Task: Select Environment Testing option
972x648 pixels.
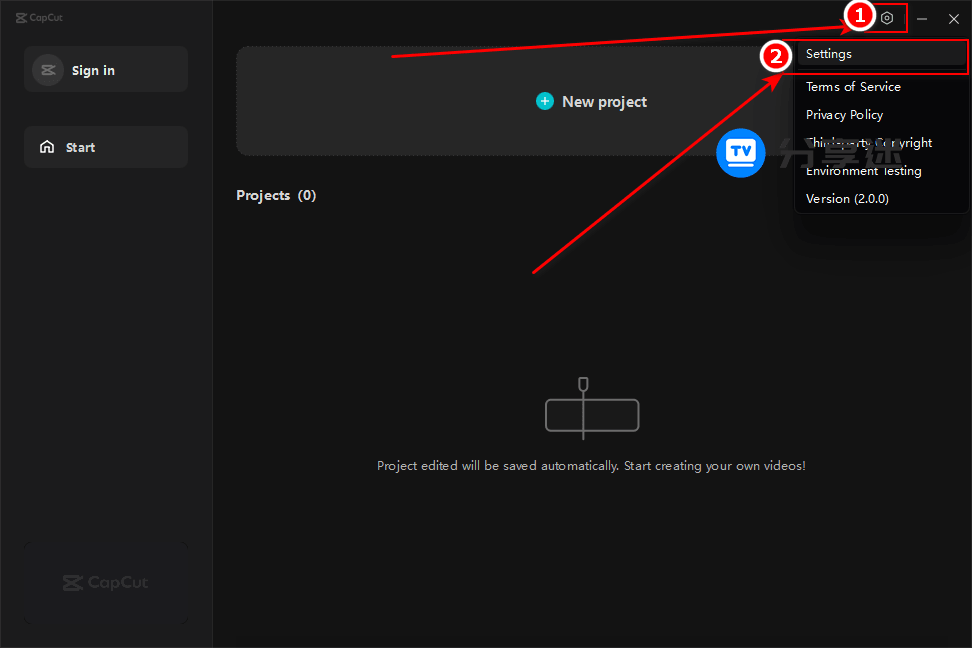Action: click(863, 170)
